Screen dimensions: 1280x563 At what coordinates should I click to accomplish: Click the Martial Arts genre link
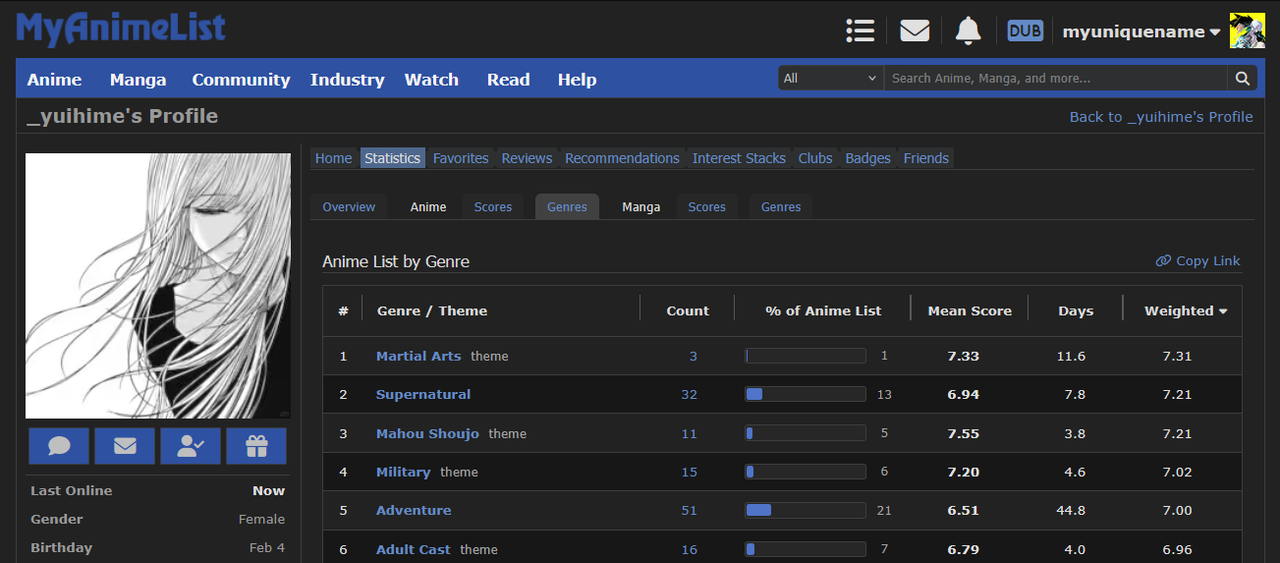coord(418,356)
